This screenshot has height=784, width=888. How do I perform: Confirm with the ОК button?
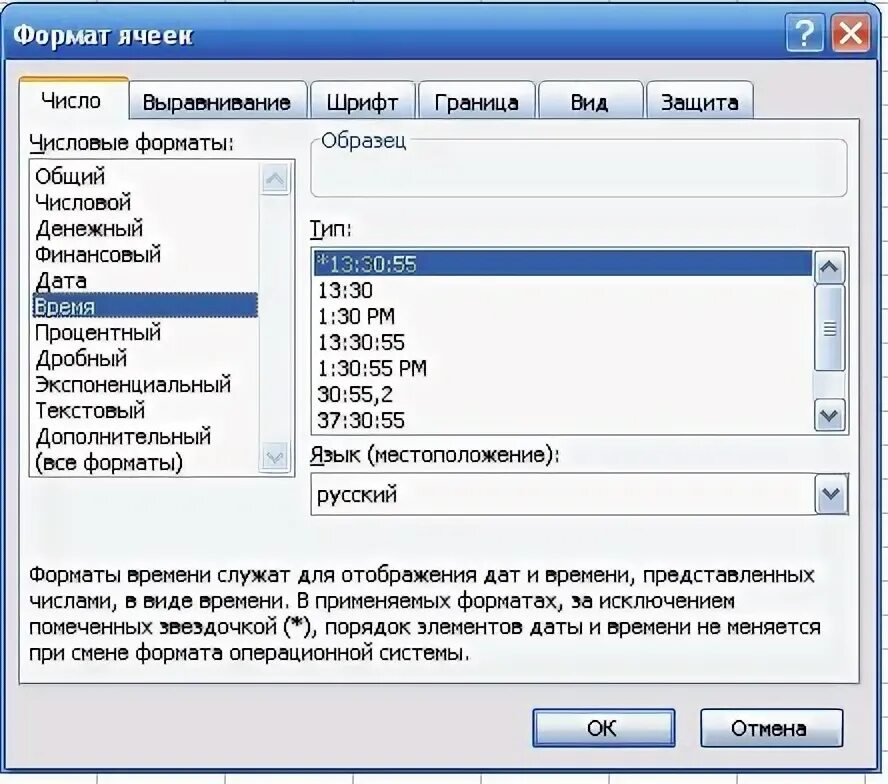coord(603,728)
